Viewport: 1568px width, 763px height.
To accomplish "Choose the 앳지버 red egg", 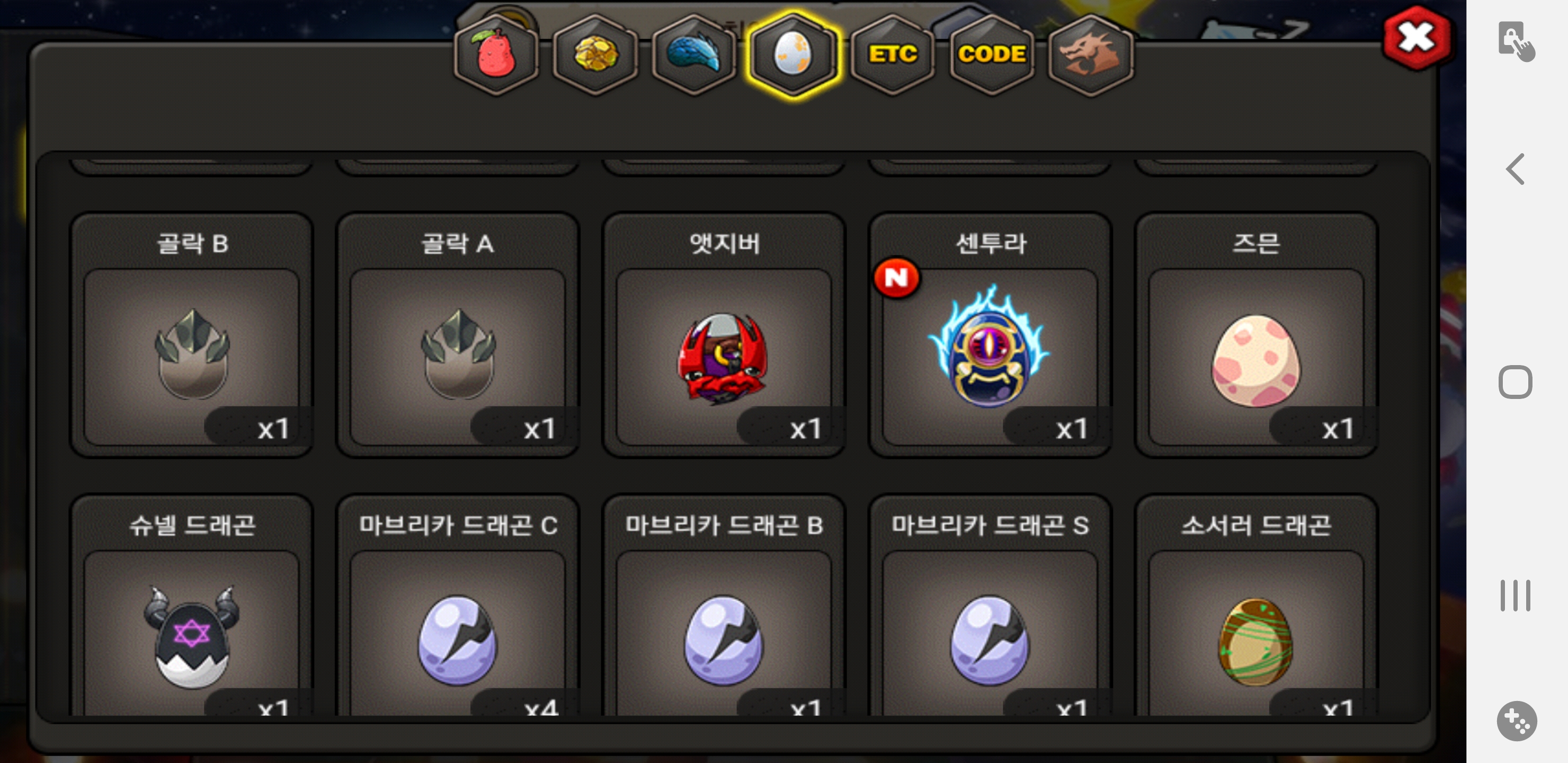I will (x=724, y=335).
